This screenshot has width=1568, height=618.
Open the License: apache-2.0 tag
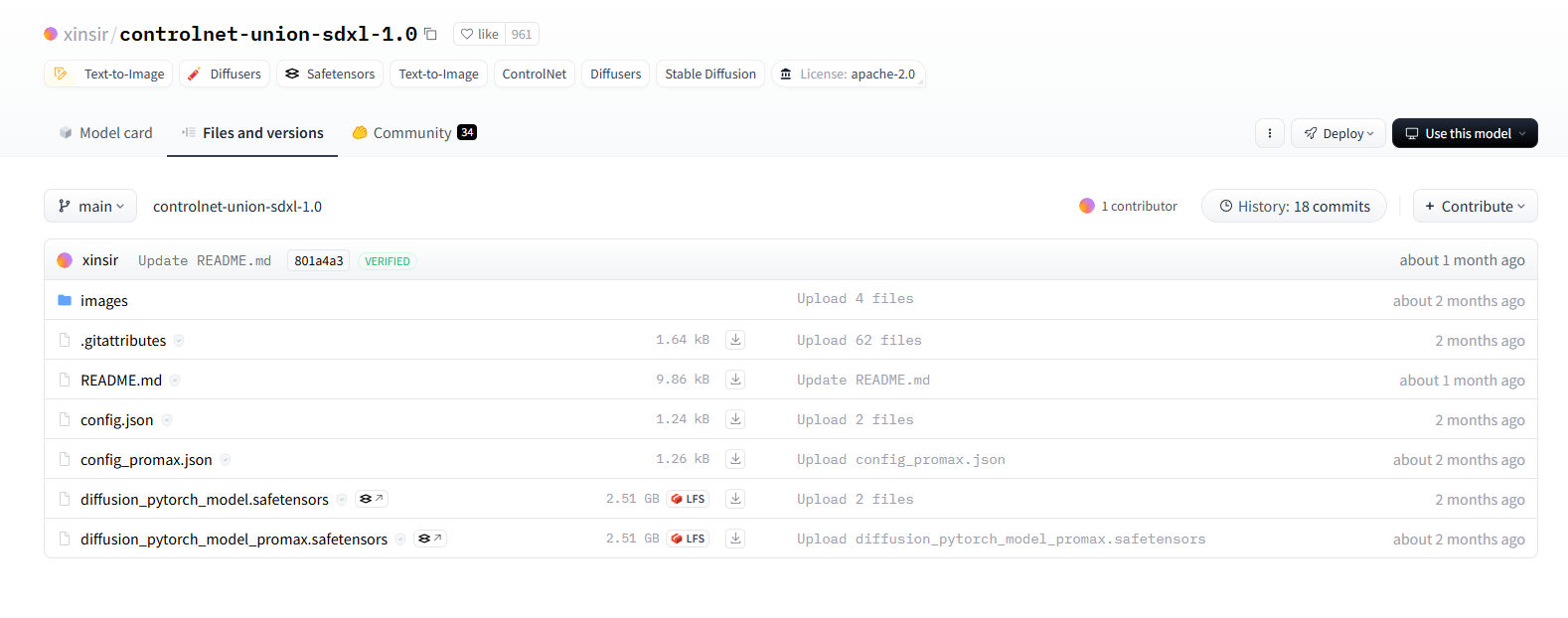click(x=848, y=74)
